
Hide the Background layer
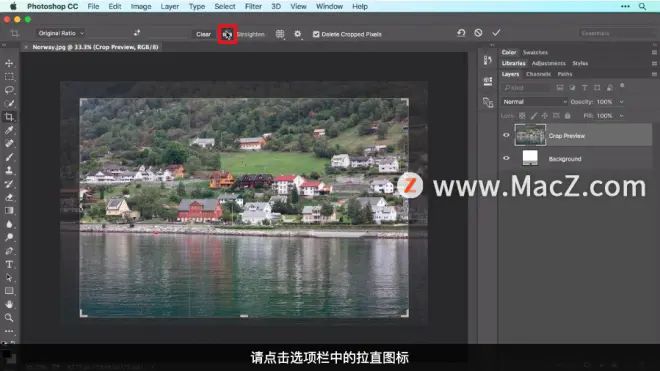coord(506,158)
